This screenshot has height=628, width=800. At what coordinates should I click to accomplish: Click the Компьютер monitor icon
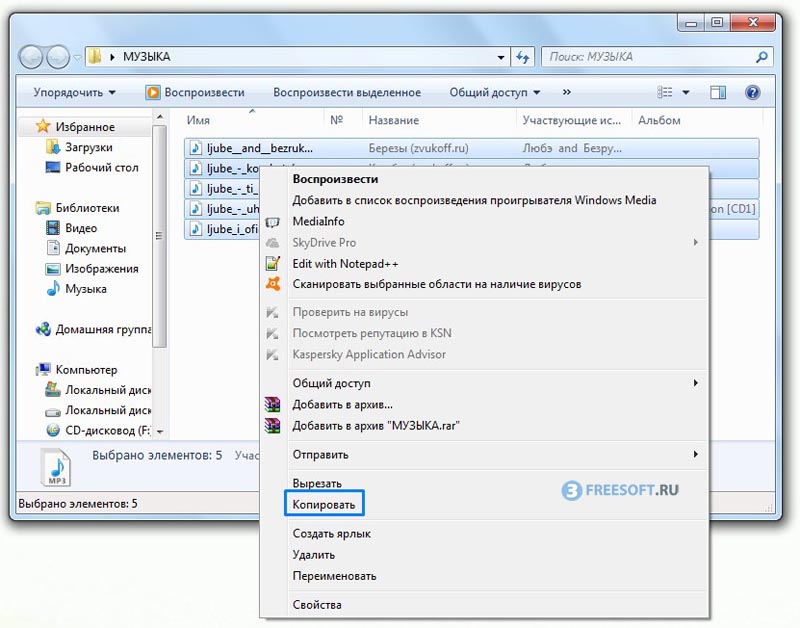pos(43,369)
